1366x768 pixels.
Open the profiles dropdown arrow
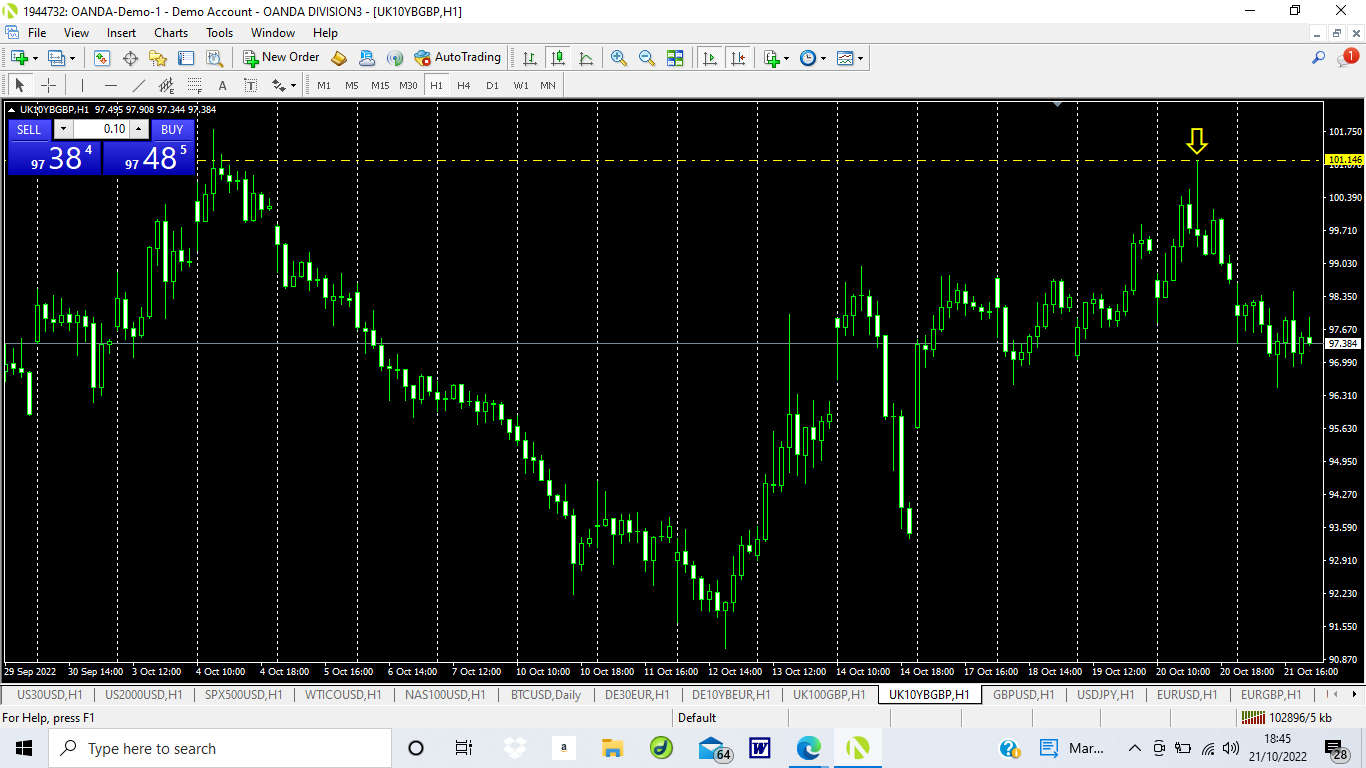(x=71, y=57)
